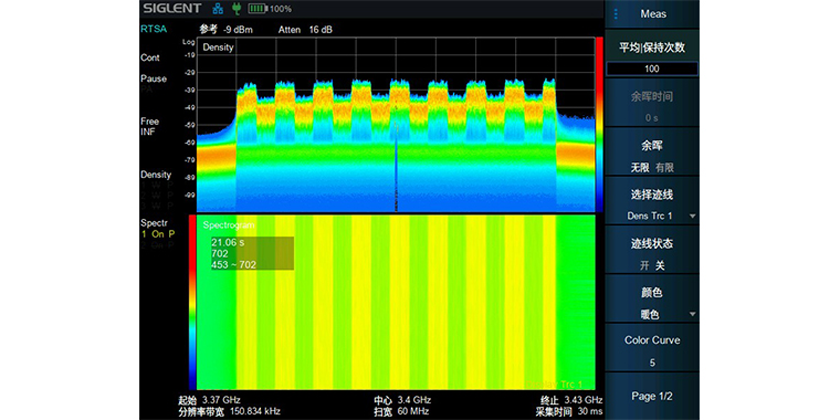Click the Spectrogram color scale bar
The height and width of the screenshot is (420, 840).
pos(193,300)
